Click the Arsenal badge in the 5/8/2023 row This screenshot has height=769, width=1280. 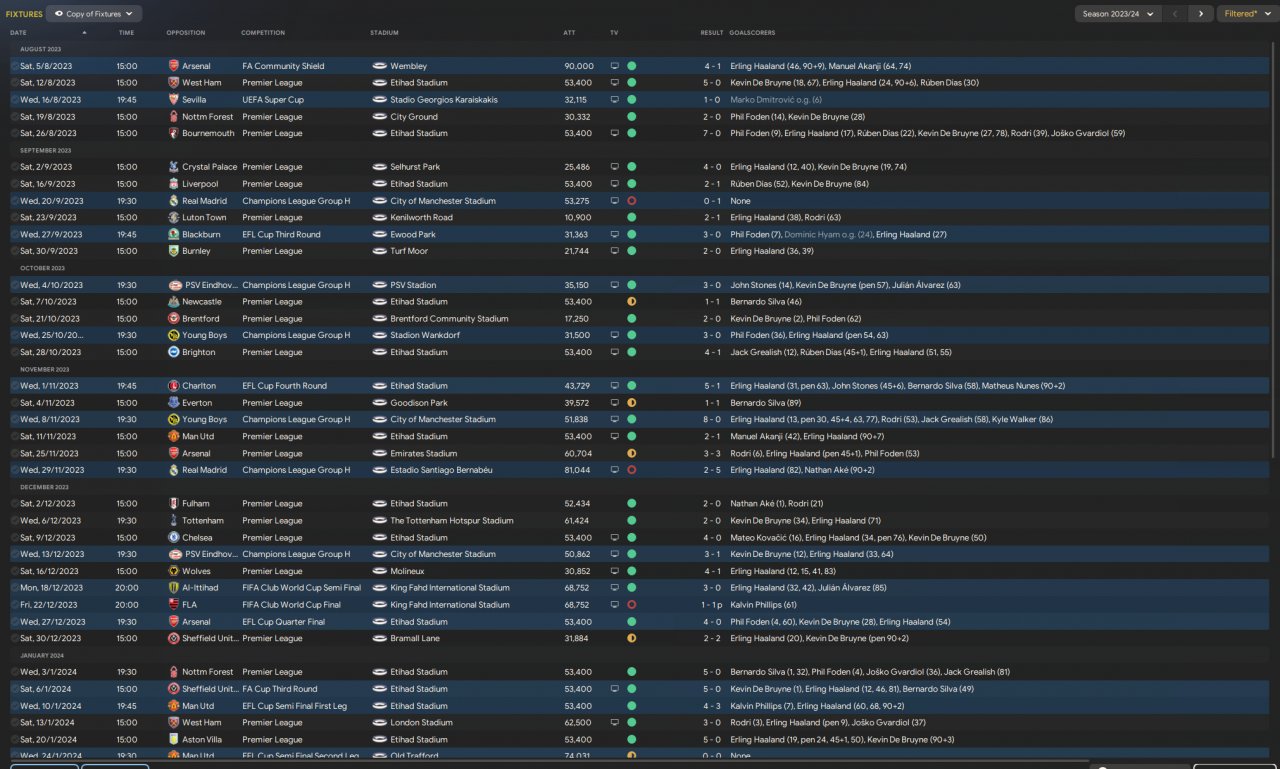pyautogui.click(x=174, y=66)
